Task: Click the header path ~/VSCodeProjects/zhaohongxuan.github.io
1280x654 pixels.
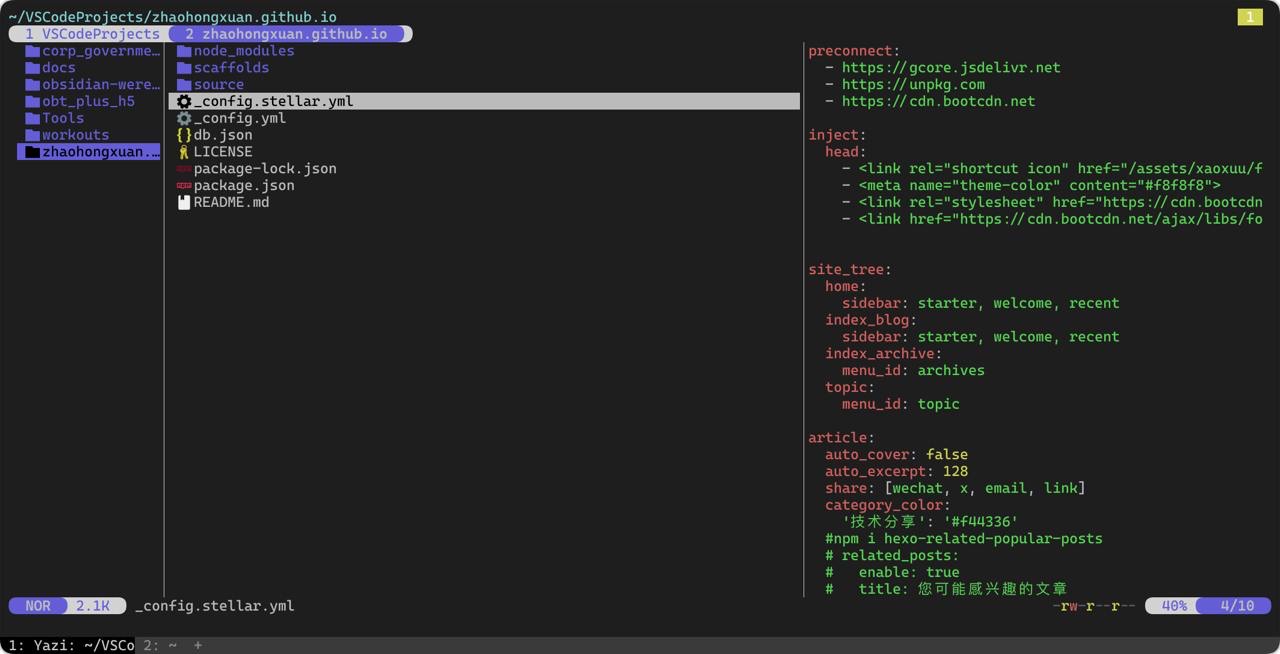Action: pos(173,17)
